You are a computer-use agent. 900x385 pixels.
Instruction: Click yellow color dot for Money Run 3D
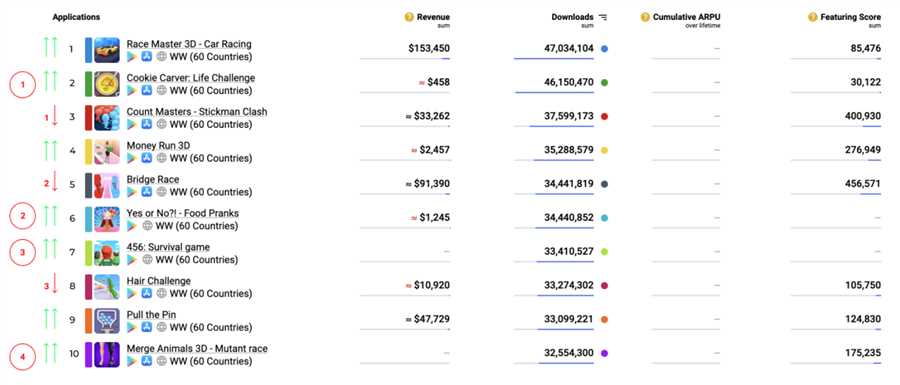[604, 150]
